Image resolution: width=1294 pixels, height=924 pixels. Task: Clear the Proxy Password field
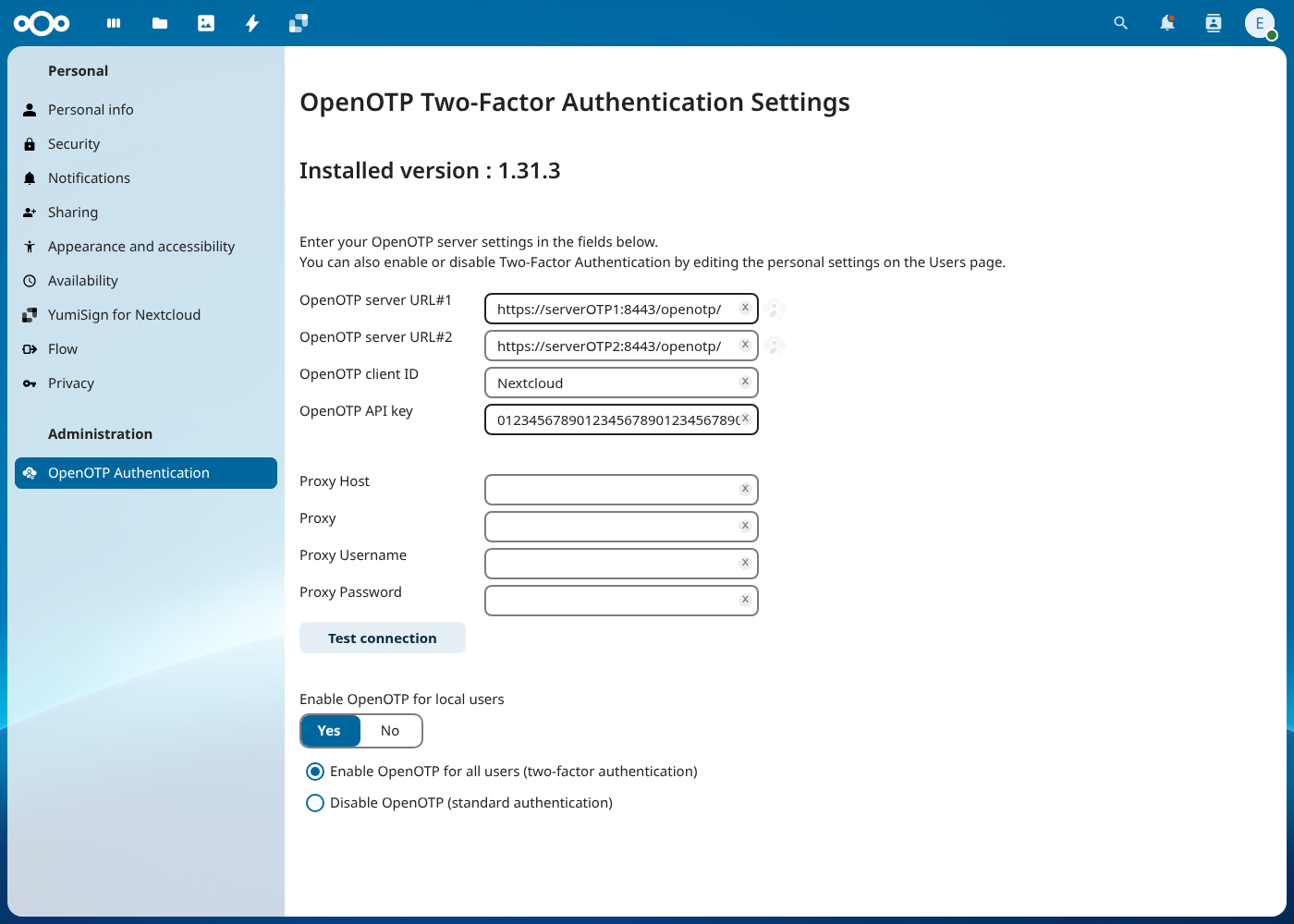[x=745, y=600]
